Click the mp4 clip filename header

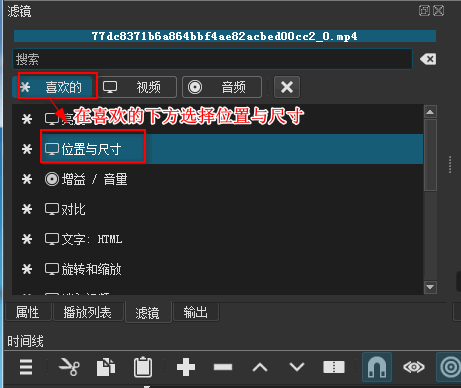225,36
